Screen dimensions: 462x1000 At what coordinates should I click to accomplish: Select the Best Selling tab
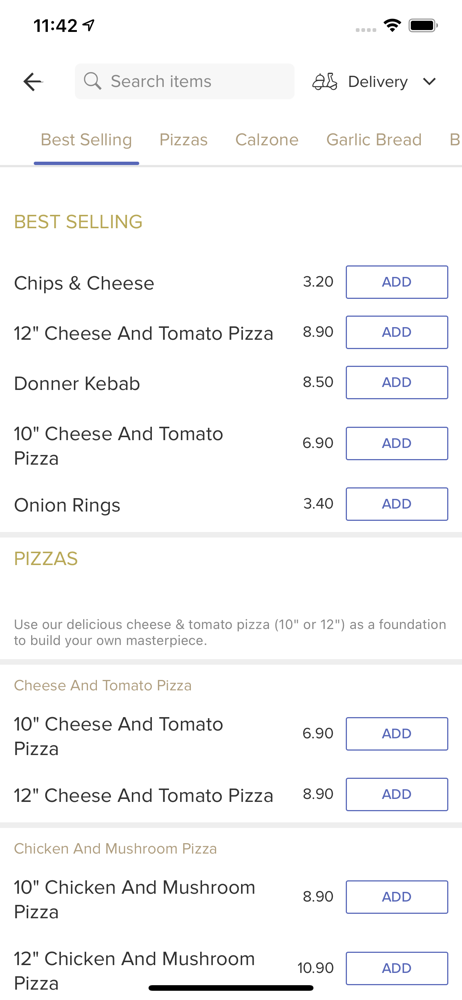86,140
